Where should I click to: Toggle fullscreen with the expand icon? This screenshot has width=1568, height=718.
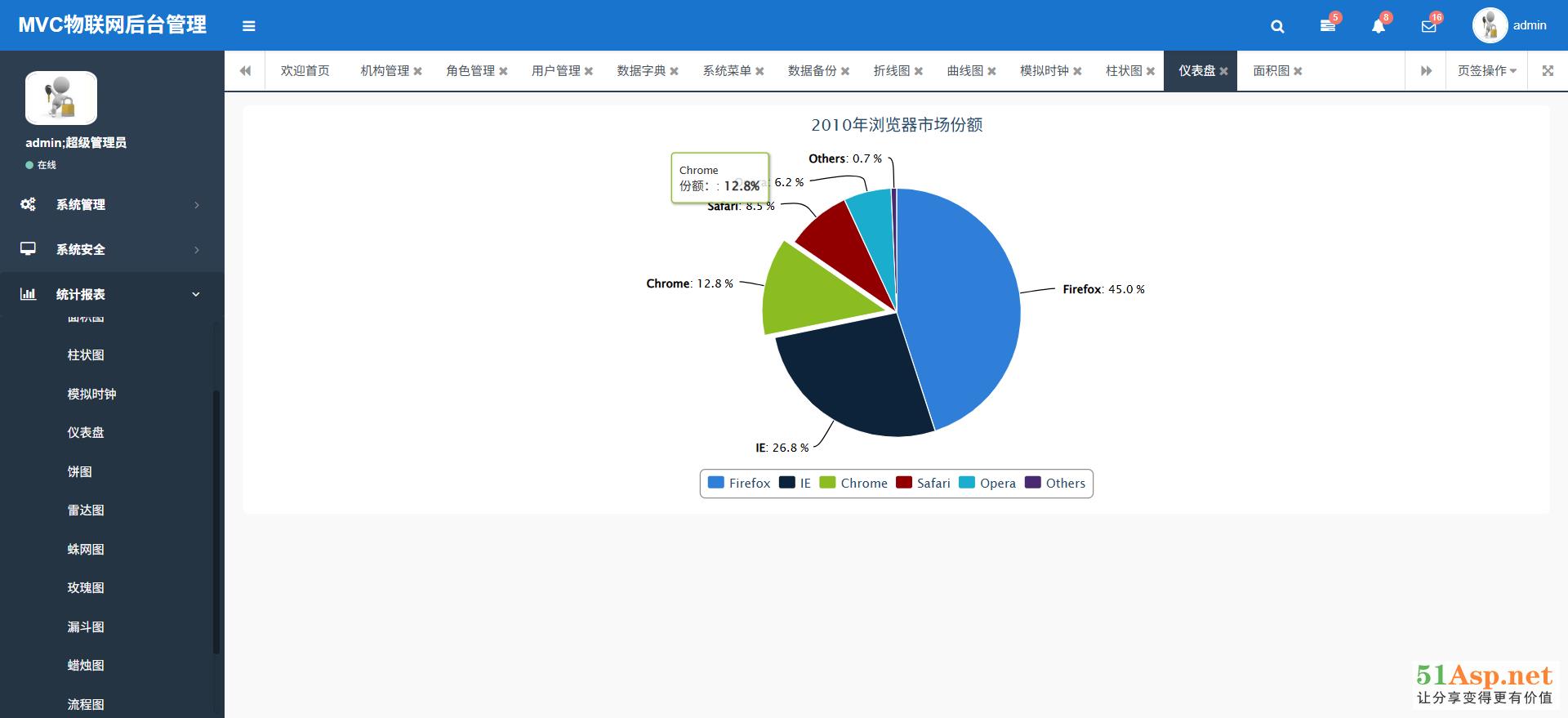[x=1548, y=71]
